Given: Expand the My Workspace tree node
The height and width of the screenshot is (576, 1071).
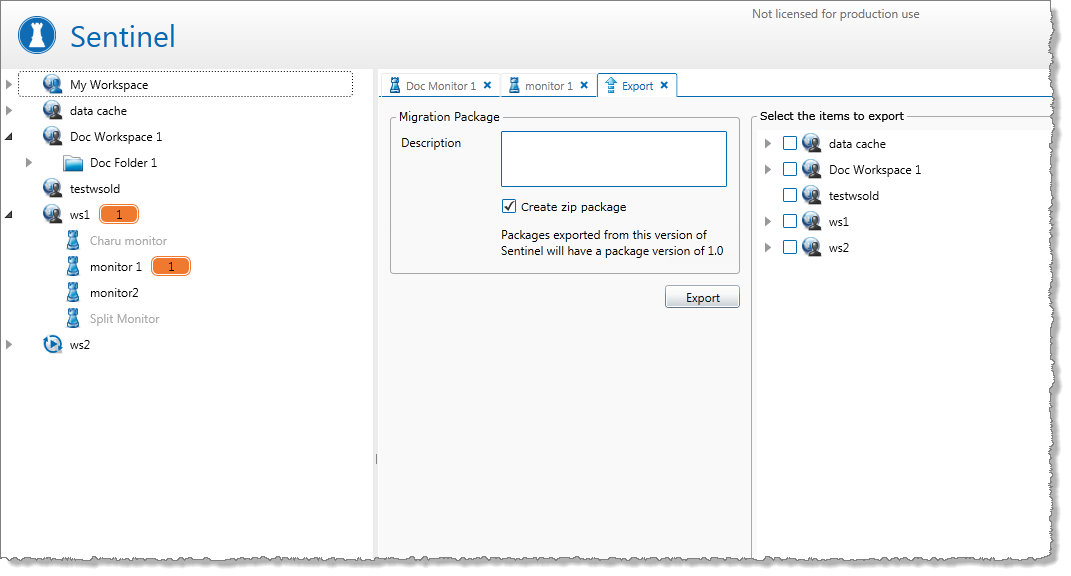Looking at the screenshot, I should point(9,85).
